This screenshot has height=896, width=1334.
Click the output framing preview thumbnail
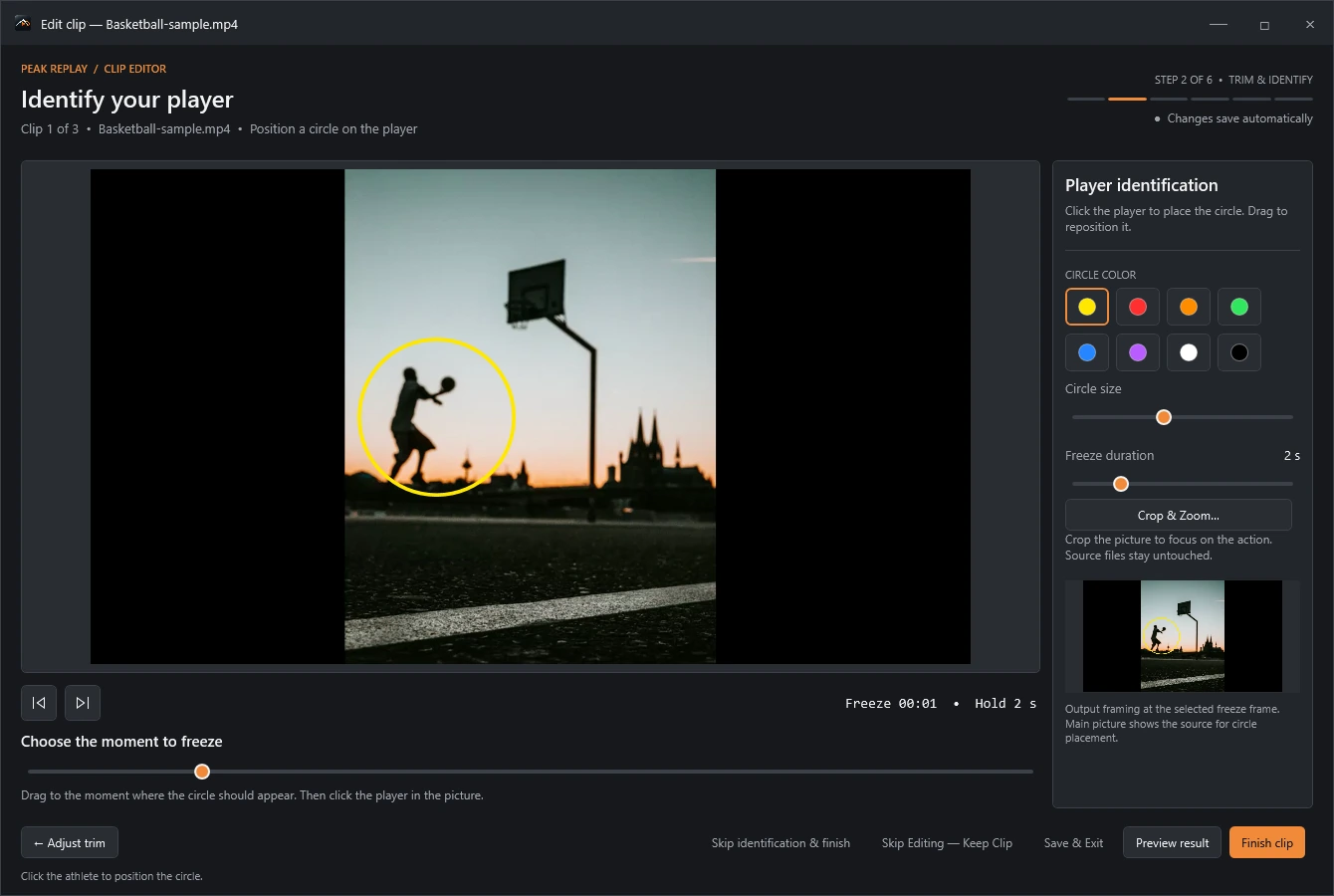(1182, 636)
